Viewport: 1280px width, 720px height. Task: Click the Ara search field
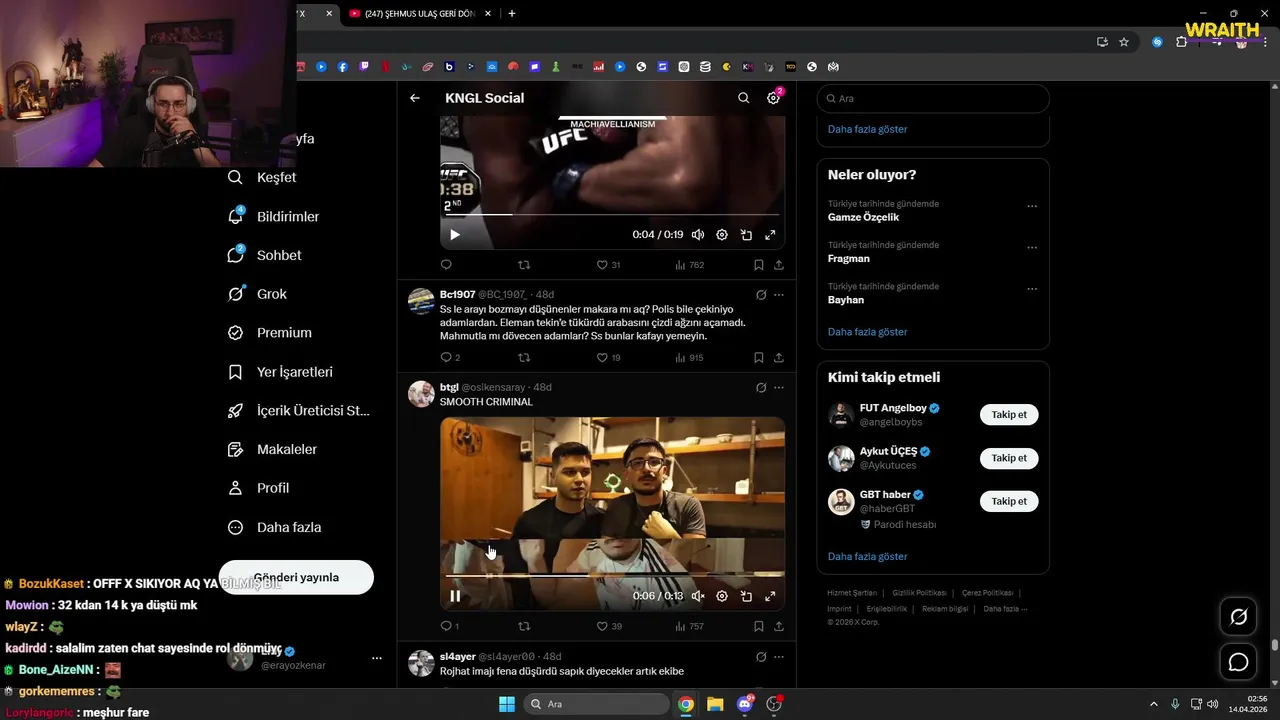pos(933,98)
